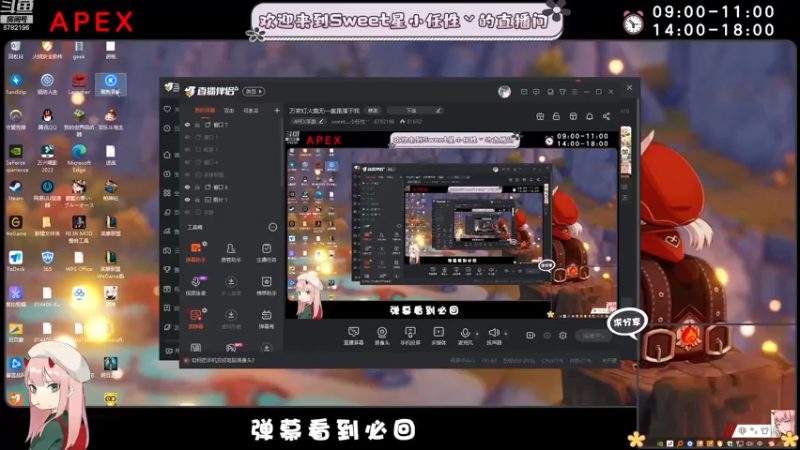Open the Steam desktop shortcut

coord(15,190)
